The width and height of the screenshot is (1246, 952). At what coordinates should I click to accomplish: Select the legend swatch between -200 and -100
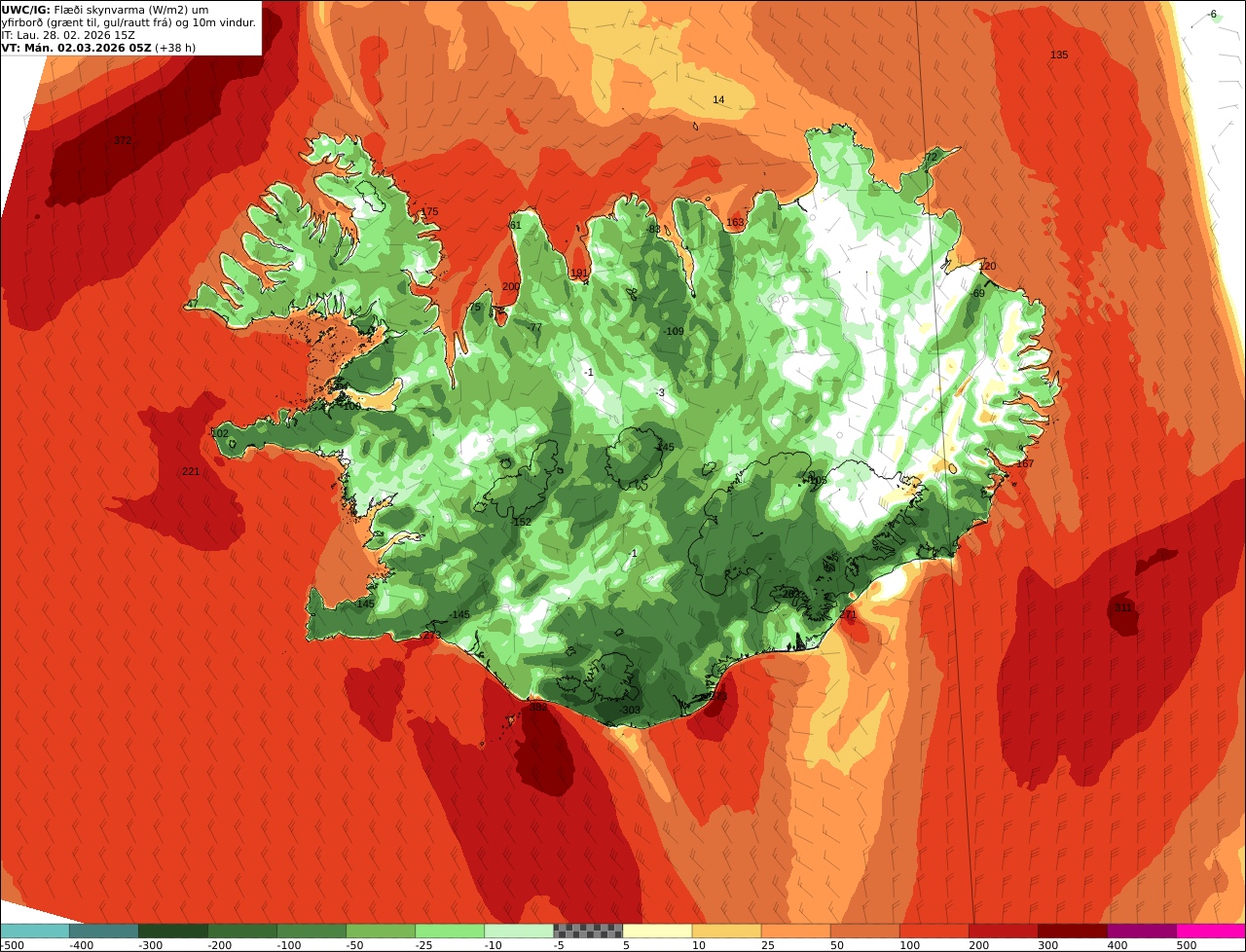tap(241, 931)
